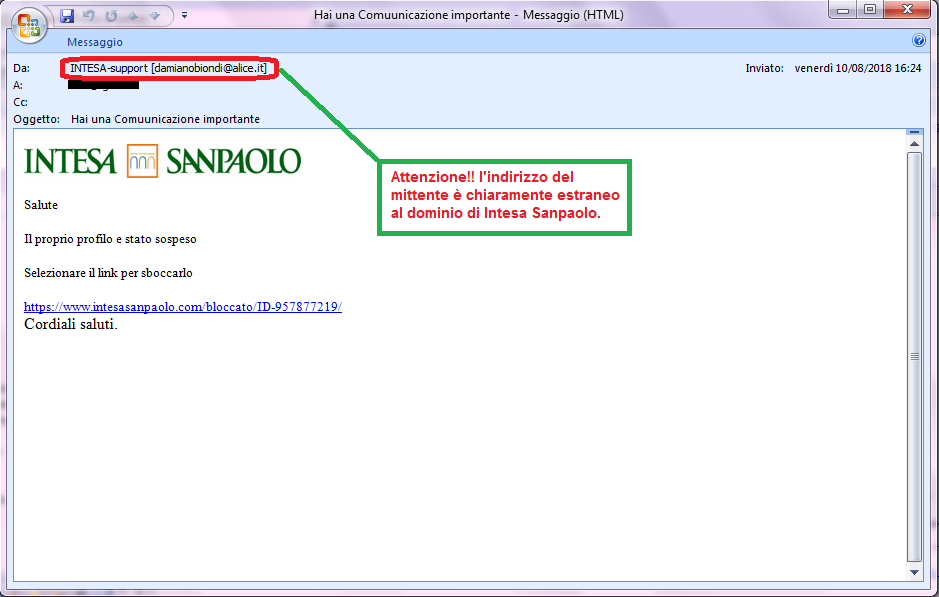Open the Messaggio ribbon tab
The image size is (939, 597).
pyautogui.click(x=95, y=42)
